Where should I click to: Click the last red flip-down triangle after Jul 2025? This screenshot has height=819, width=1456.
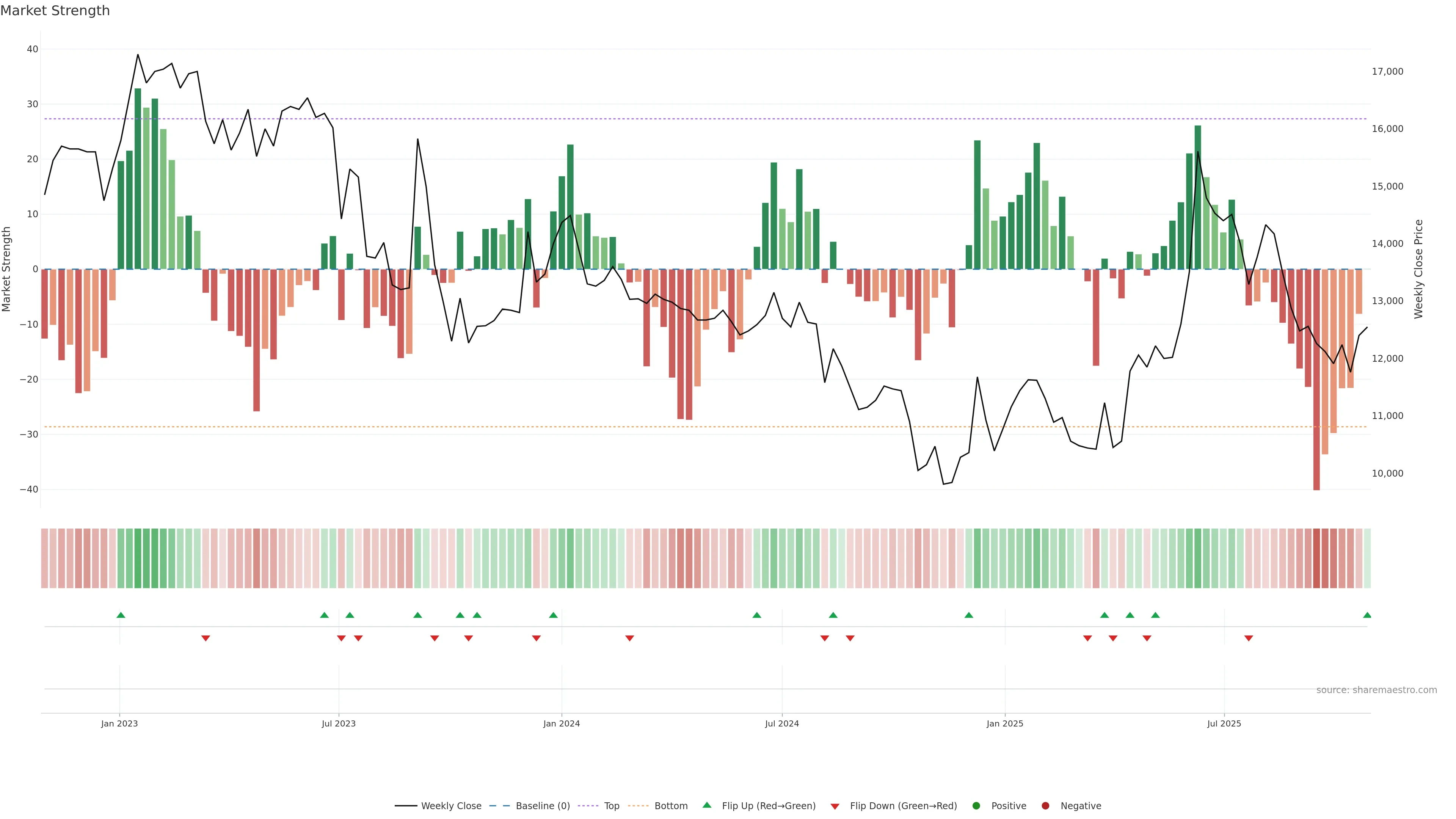click(1249, 638)
